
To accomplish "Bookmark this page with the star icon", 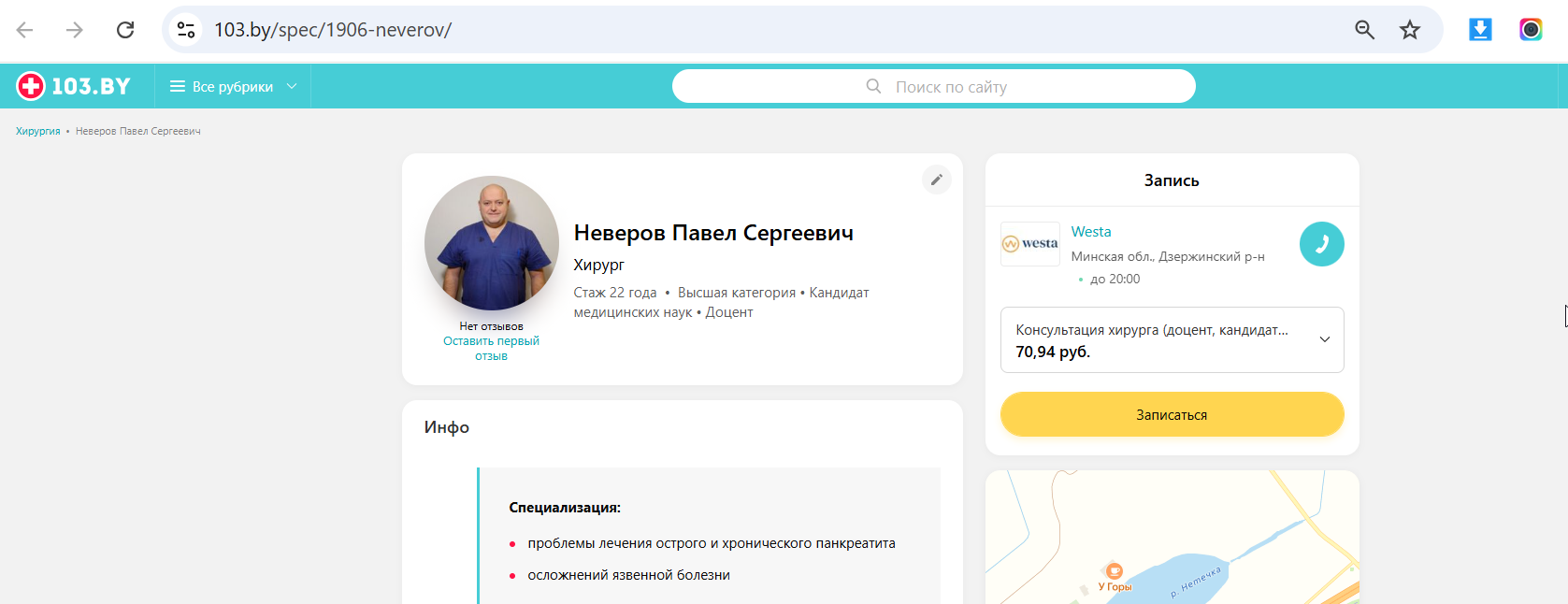I will pos(1410,30).
